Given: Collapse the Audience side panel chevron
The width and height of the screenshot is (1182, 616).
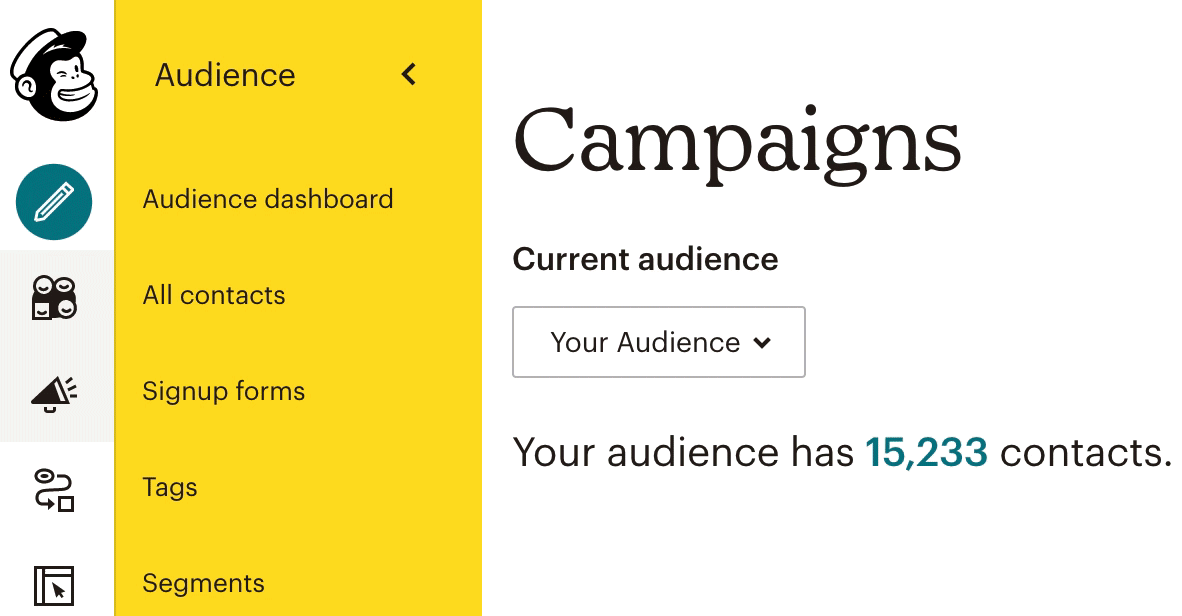Looking at the screenshot, I should coord(408,74).
